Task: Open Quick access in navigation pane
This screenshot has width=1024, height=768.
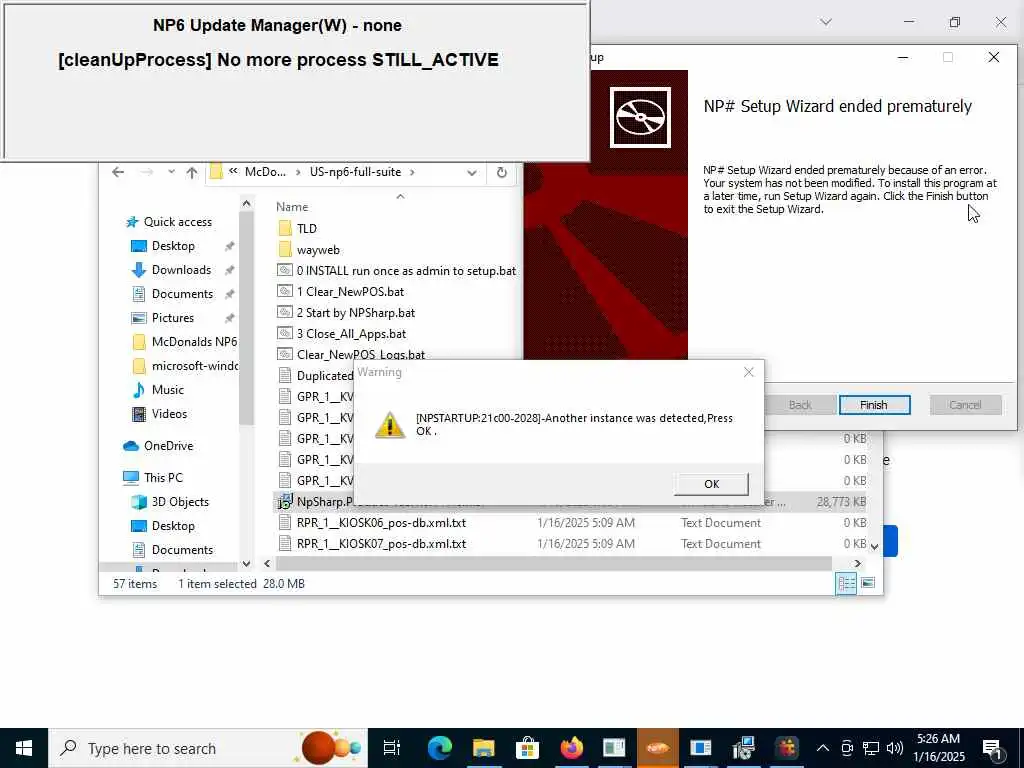Action: click(x=169, y=222)
